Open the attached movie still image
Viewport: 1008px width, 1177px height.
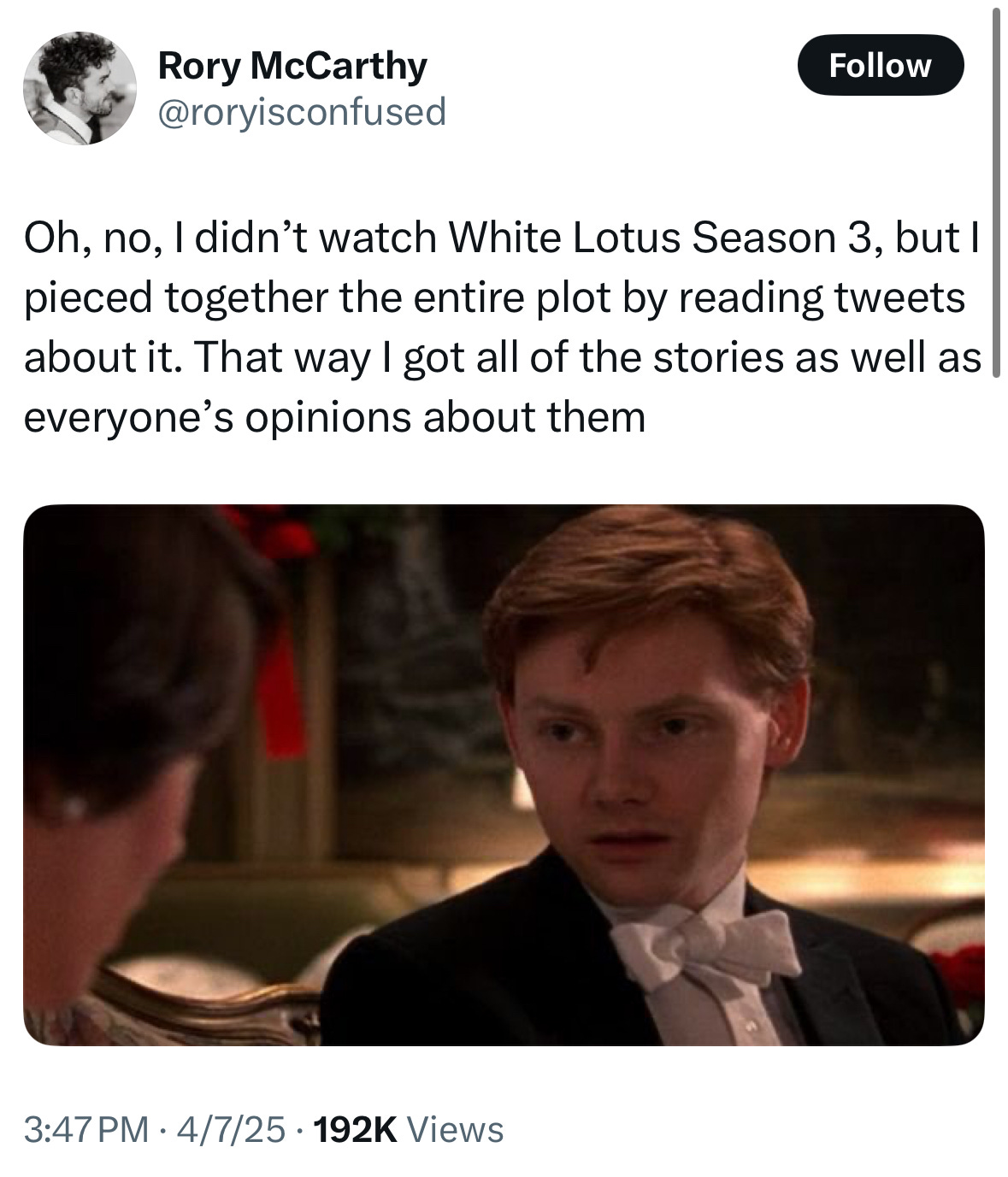[504, 774]
